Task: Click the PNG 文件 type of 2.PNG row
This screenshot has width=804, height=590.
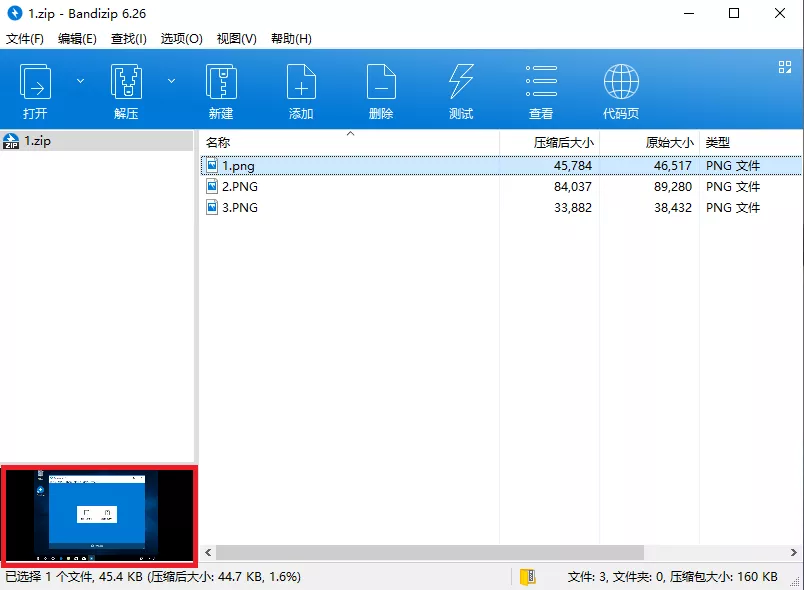Action: click(733, 187)
